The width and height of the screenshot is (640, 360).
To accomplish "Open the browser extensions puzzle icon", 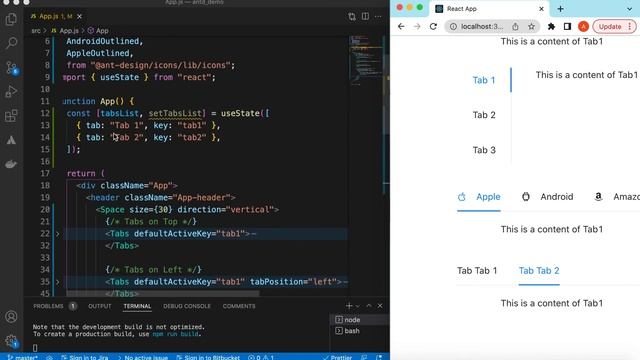I will [x=551, y=27].
